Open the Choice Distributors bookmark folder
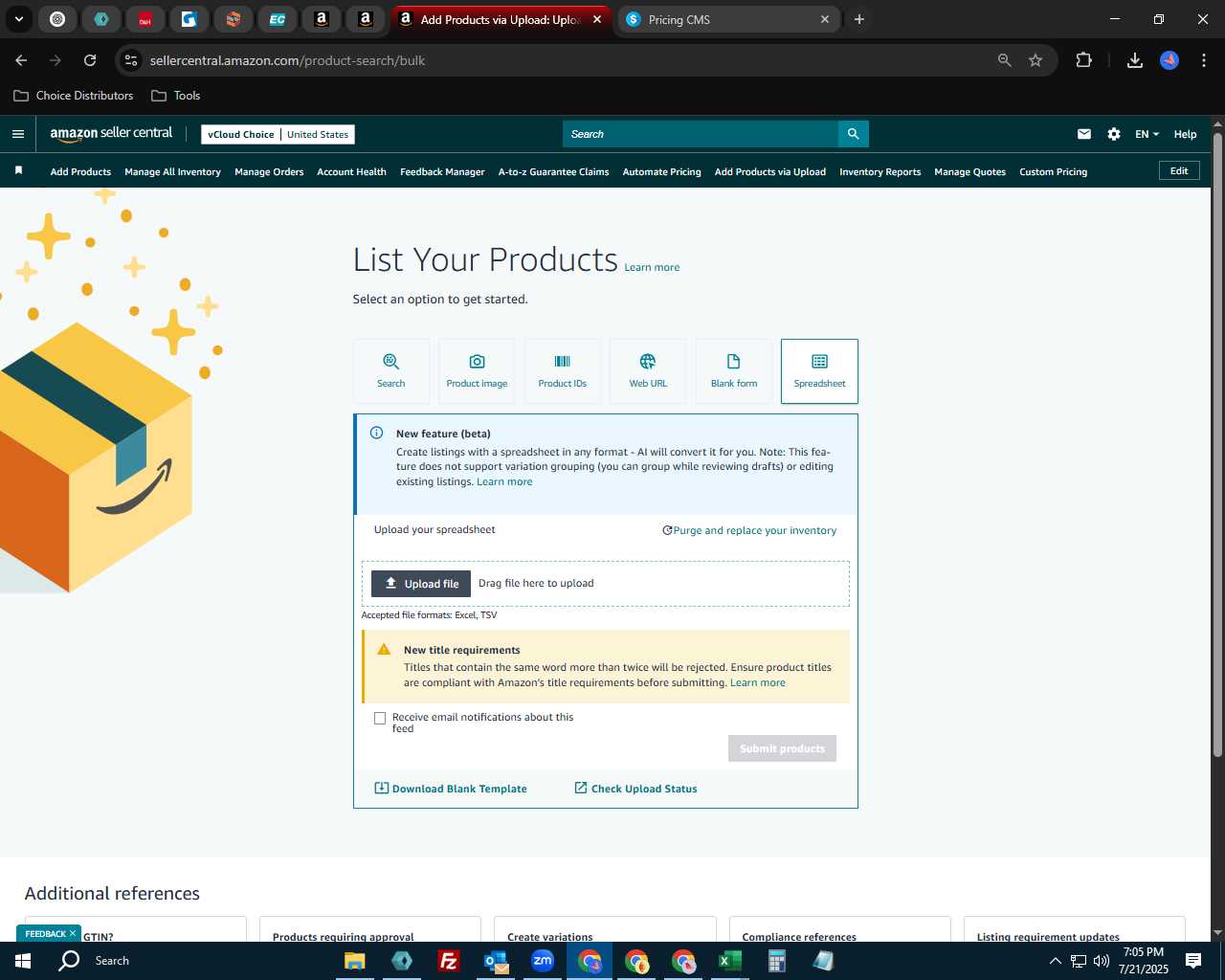 (74, 96)
